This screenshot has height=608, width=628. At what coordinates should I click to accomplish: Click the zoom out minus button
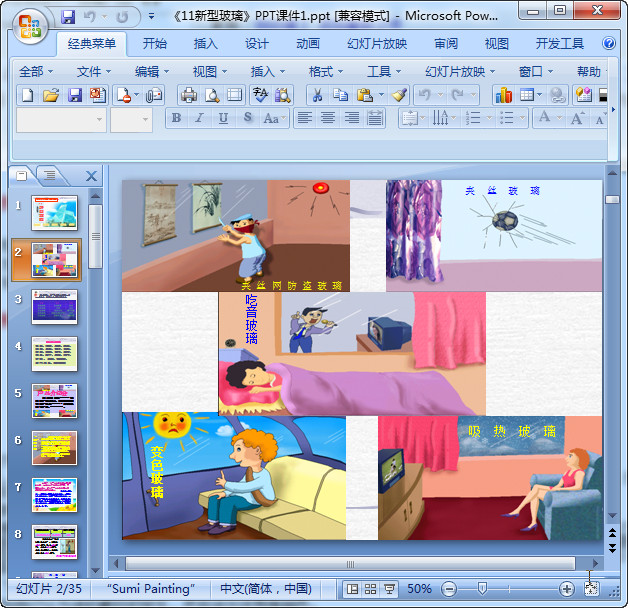point(449,589)
